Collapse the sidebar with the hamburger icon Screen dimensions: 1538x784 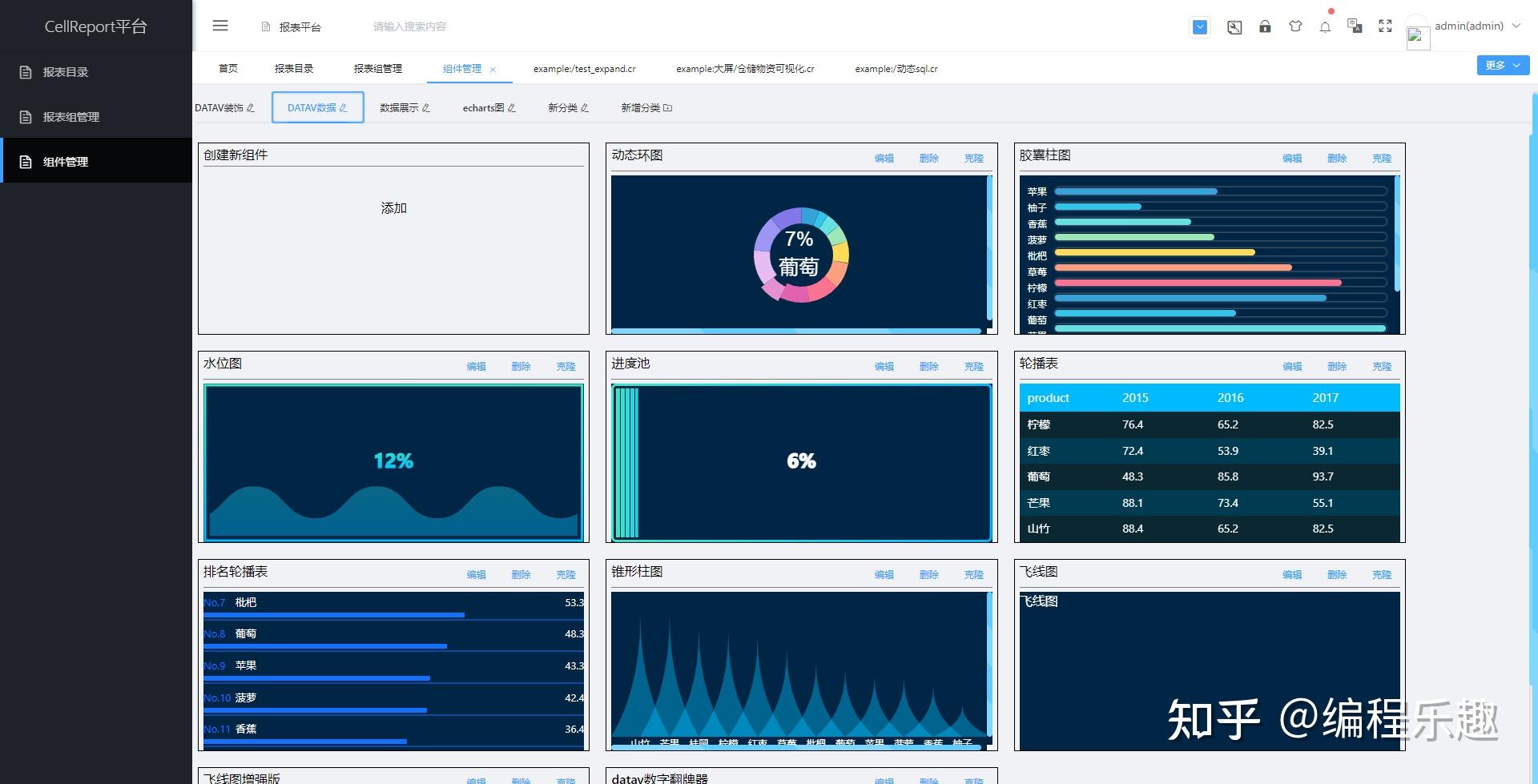point(220,26)
